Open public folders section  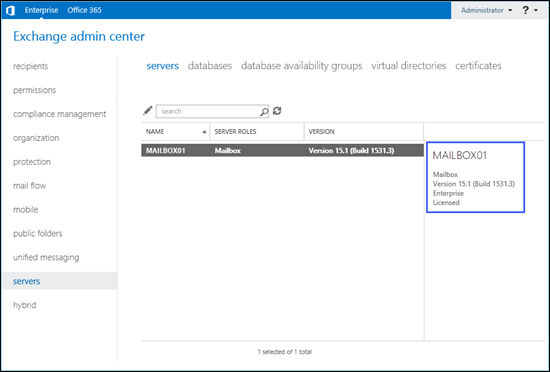click(x=38, y=234)
